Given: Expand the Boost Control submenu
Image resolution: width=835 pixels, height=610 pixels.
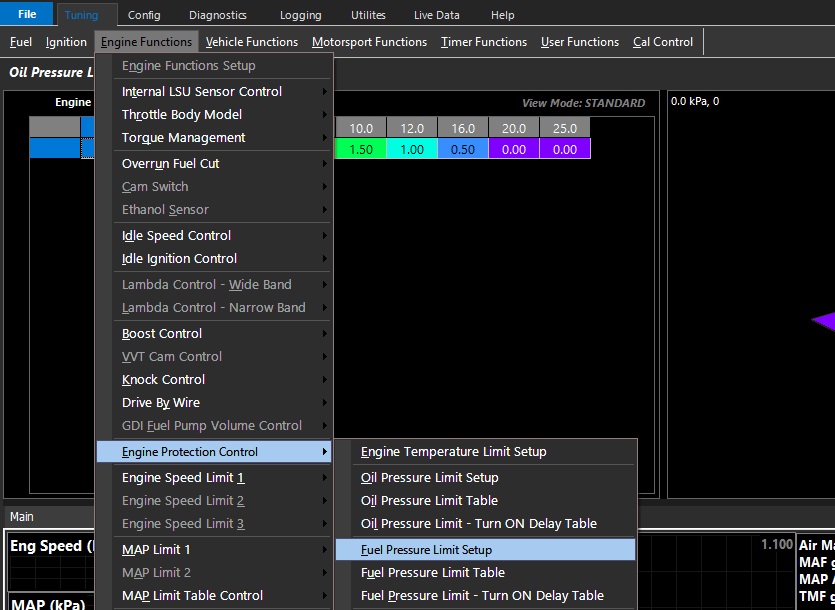Looking at the screenshot, I should pos(214,334).
